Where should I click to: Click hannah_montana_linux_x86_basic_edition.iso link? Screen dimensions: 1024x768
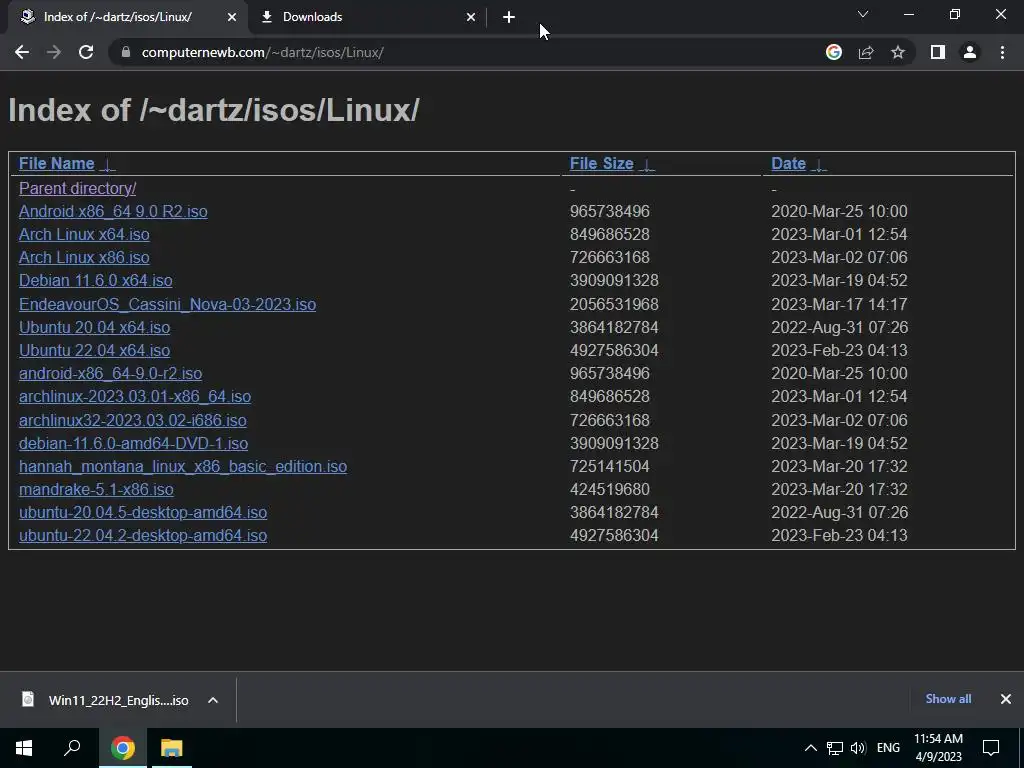[183, 466]
